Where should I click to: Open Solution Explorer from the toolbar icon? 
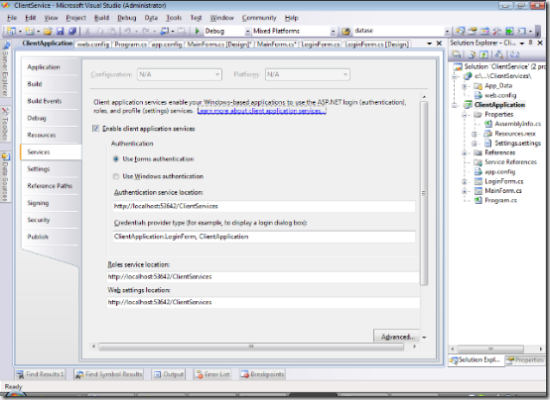[460, 31]
